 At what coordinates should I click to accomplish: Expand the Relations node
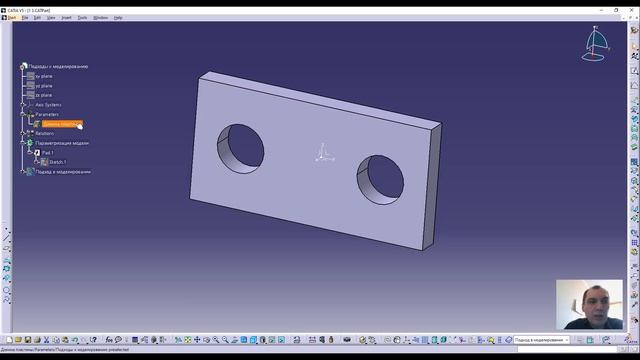pyautogui.click(x=23, y=133)
